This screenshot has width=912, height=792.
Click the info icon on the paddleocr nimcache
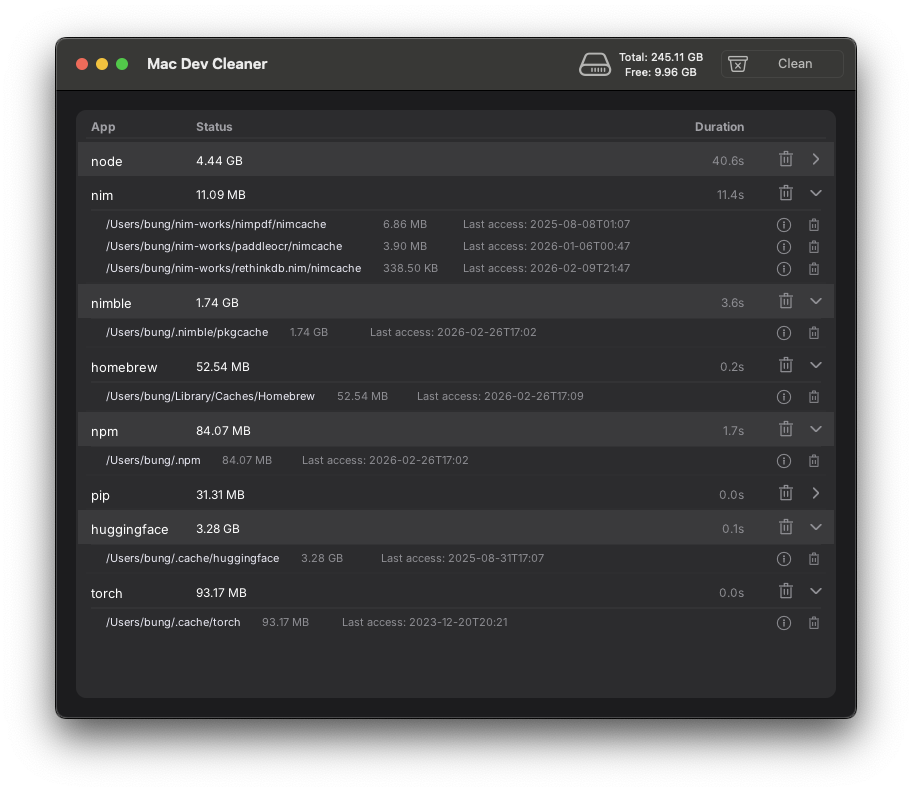click(x=784, y=246)
